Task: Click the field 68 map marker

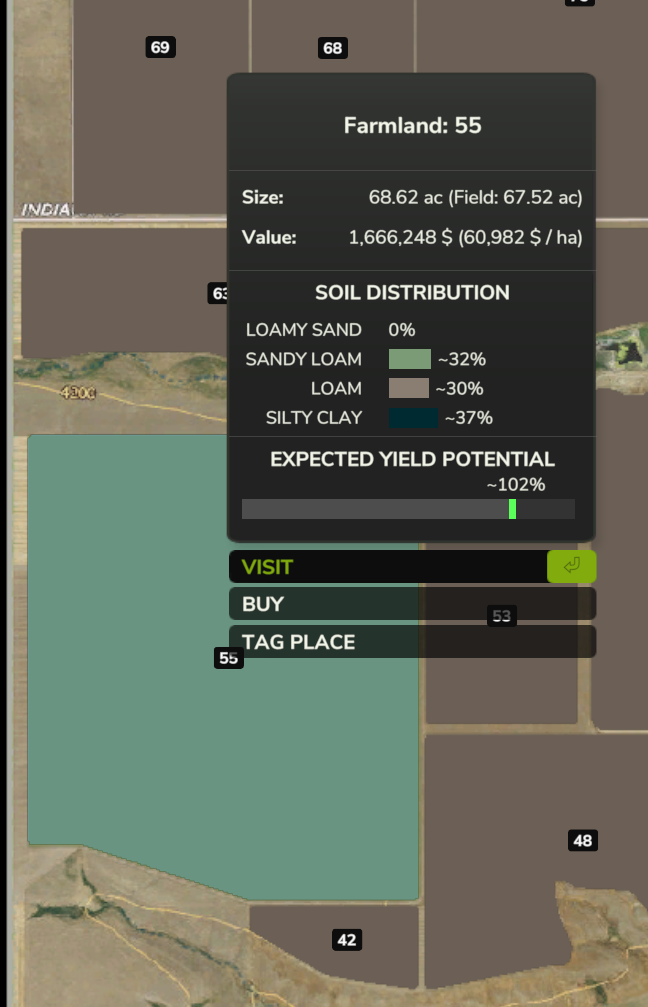Action: coord(333,48)
